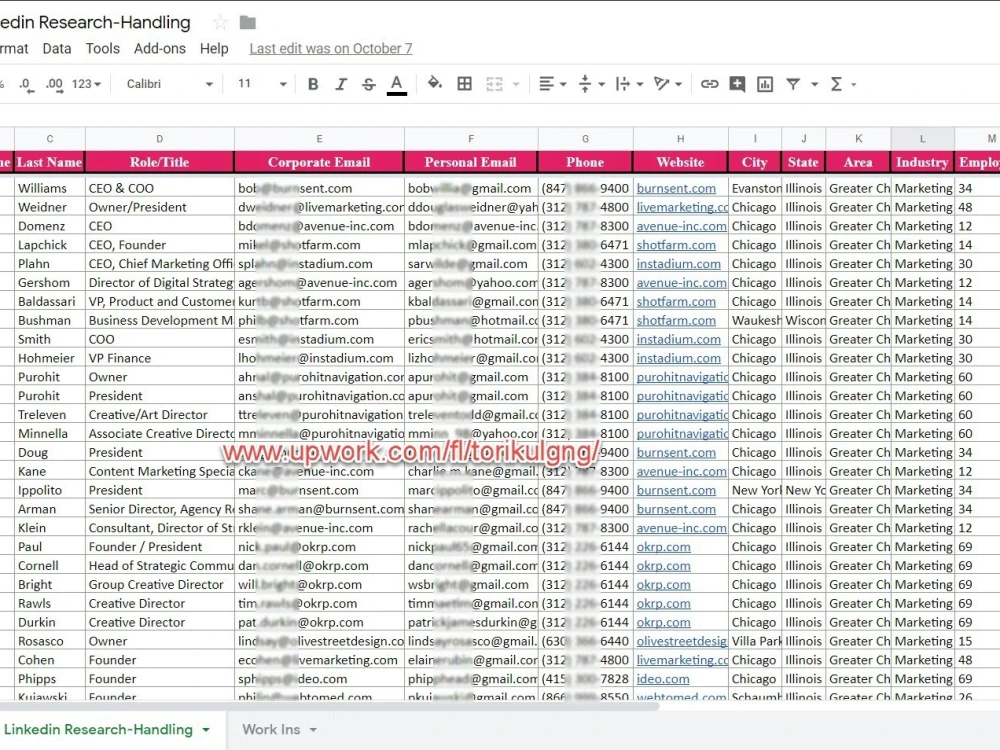Open text rotation options
1000x750 pixels.
[668, 84]
